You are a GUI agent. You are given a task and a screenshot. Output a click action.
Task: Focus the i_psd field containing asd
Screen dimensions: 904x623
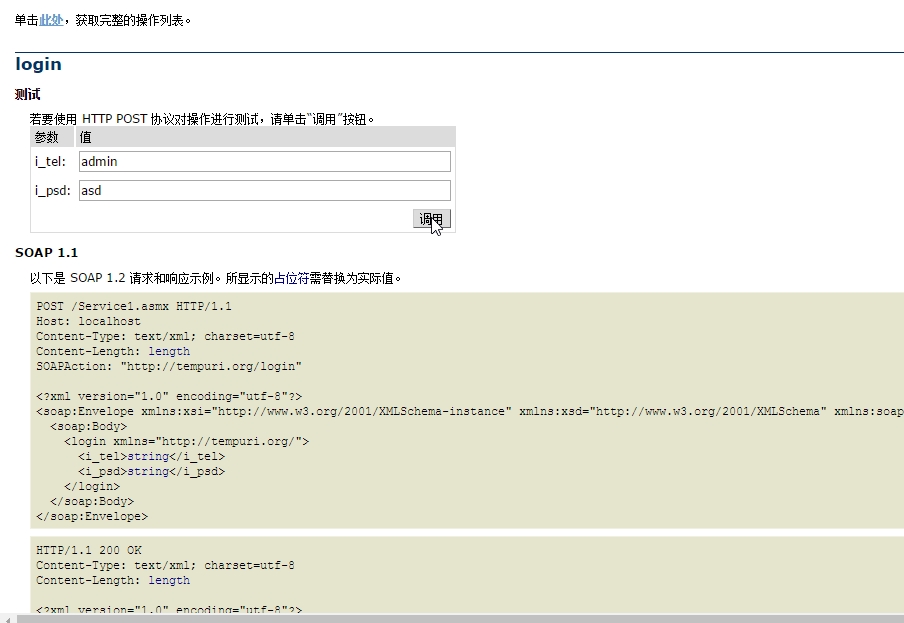265,191
